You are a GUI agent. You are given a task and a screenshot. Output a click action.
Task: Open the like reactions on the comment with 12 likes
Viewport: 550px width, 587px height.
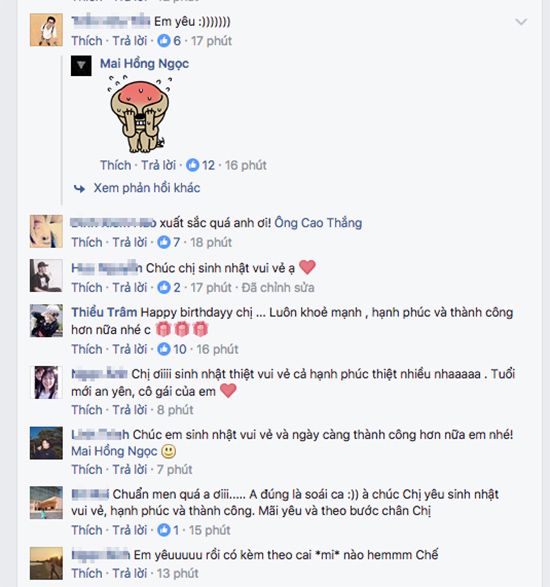tap(192, 165)
